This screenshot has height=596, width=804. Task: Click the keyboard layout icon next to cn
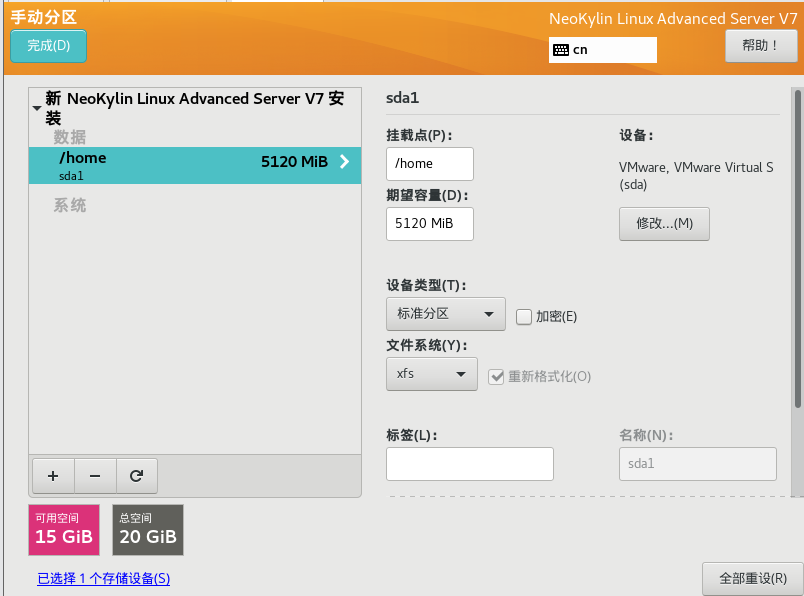[561, 50]
